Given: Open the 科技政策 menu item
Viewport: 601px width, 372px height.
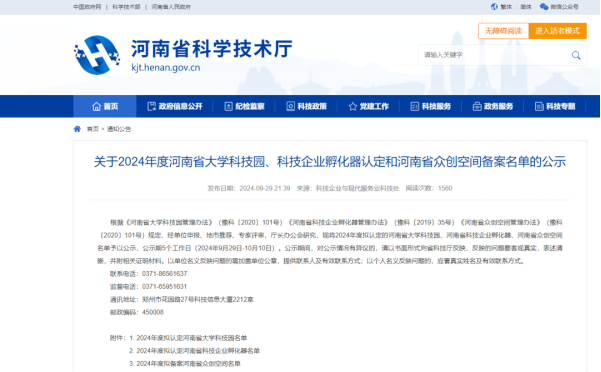Looking at the screenshot, I should (306, 107).
